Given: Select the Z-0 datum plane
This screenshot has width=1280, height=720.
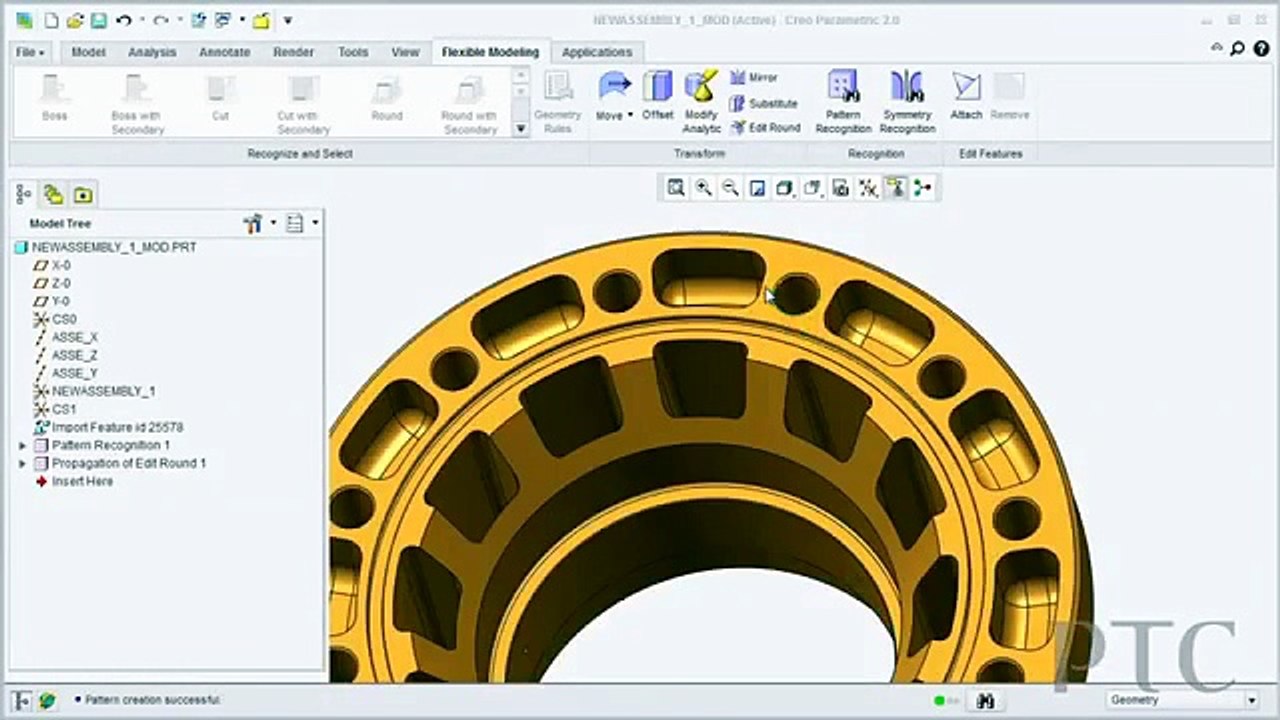Looking at the screenshot, I should point(53,283).
